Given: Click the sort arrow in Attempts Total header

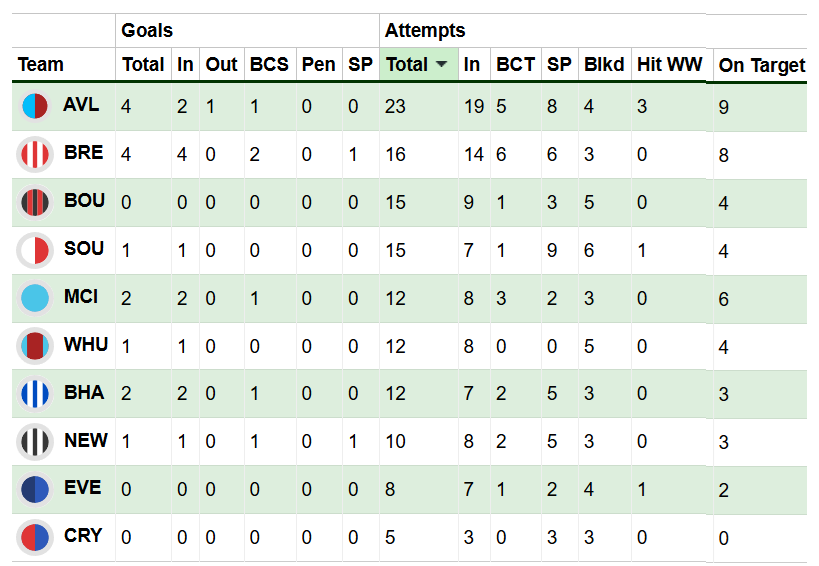Looking at the screenshot, I should pos(441,65).
